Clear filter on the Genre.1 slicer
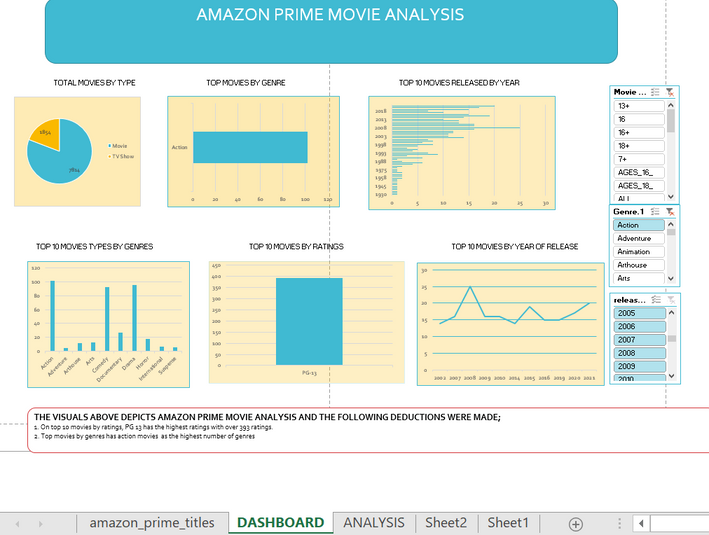The height and width of the screenshot is (535, 709). 670,212
